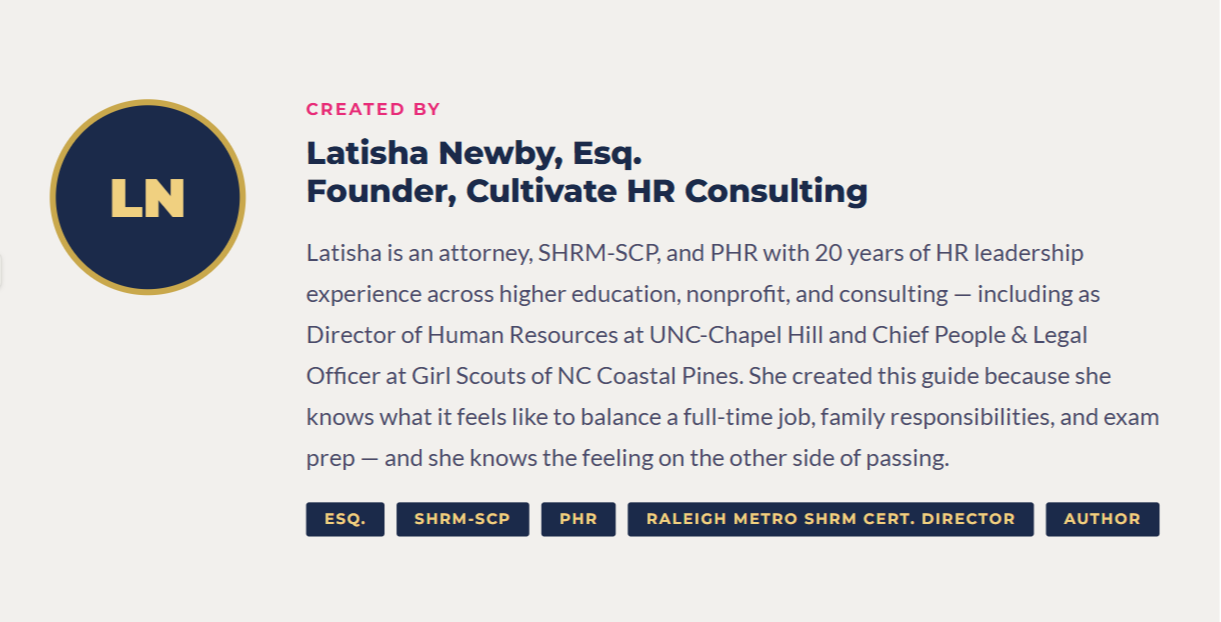Click the pink CREATED BY label
1221x622 pixels.
tap(373, 109)
